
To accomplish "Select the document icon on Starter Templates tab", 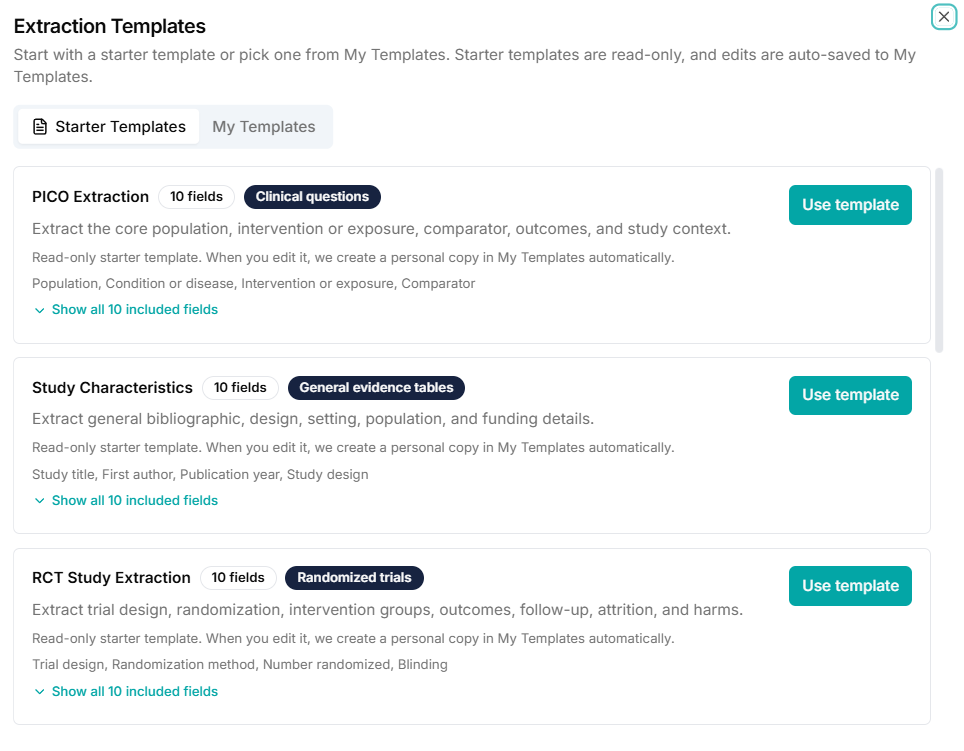I will pyautogui.click(x=38, y=126).
